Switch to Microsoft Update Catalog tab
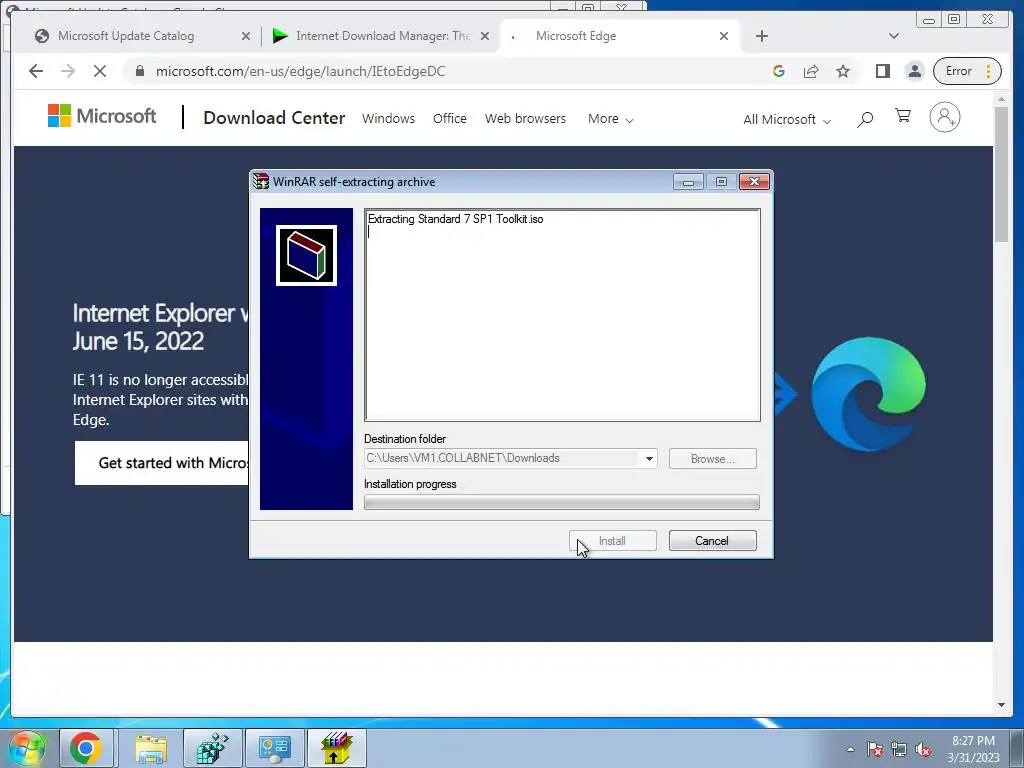 click(126, 36)
